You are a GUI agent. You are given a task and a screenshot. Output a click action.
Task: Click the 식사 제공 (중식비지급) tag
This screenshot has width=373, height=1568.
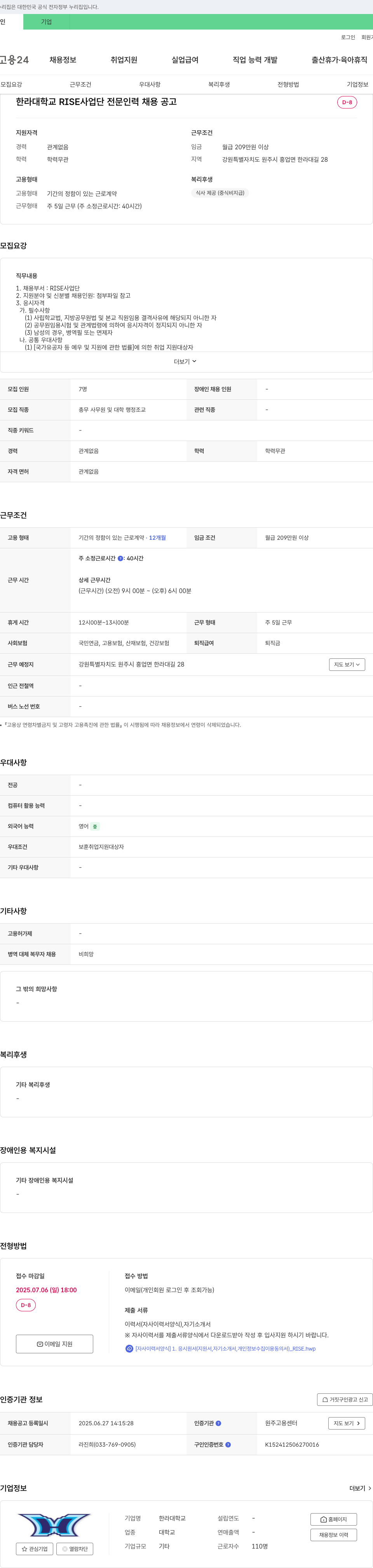[x=220, y=193]
